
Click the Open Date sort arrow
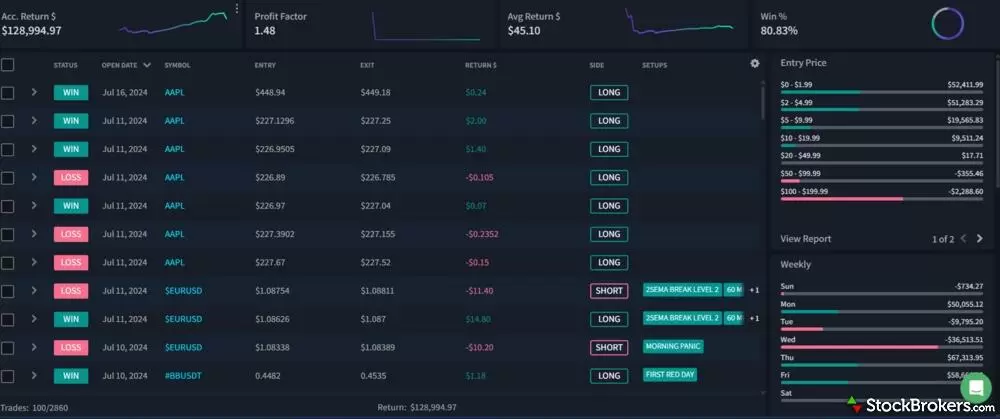coord(148,65)
